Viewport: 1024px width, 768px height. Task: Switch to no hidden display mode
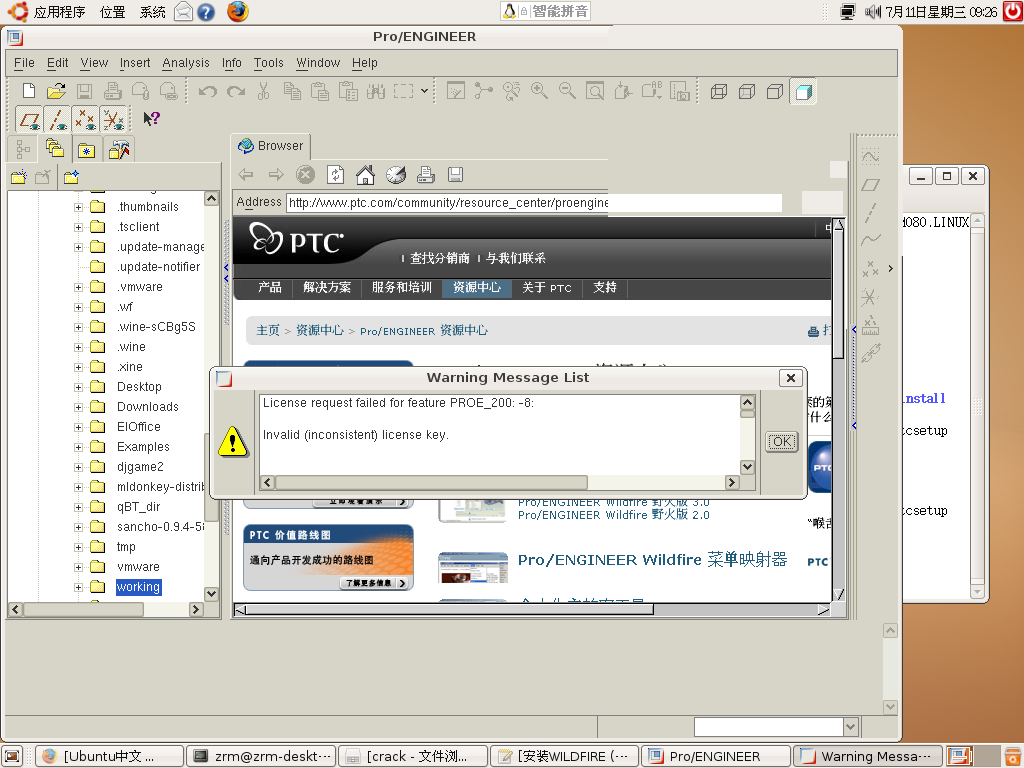click(x=775, y=91)
